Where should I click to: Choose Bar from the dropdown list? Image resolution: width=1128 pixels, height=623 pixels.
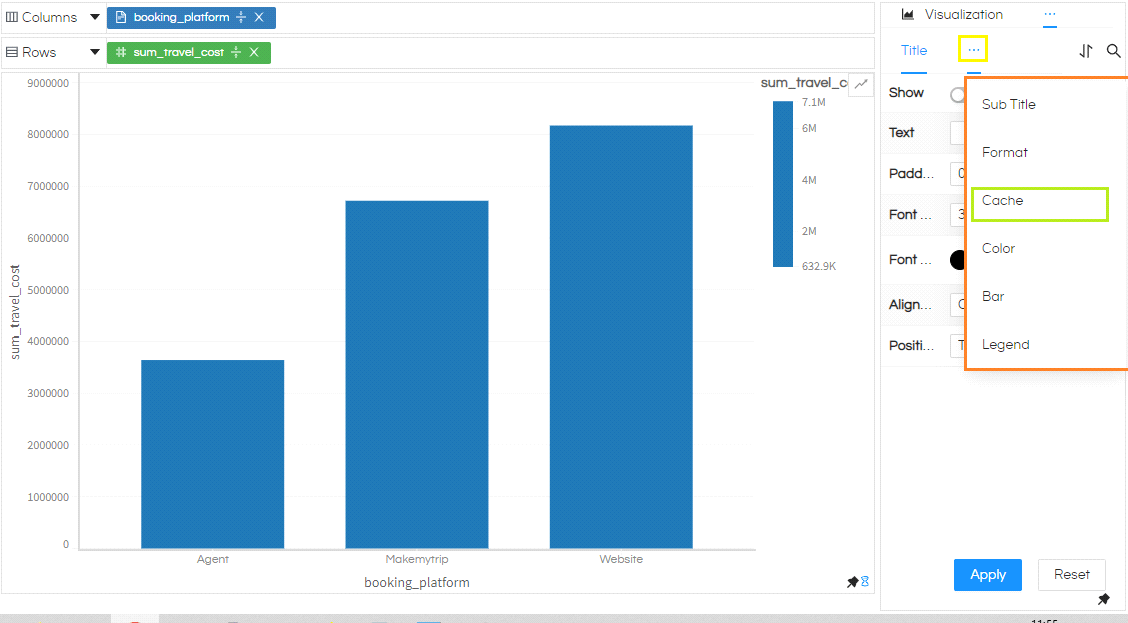coord(993,296)
